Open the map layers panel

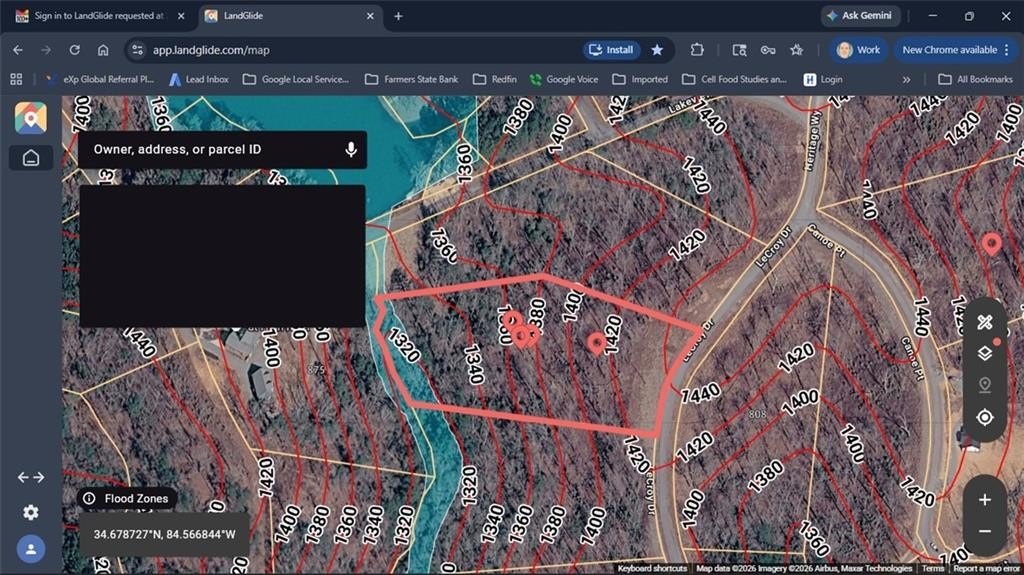tap(984, 353)
